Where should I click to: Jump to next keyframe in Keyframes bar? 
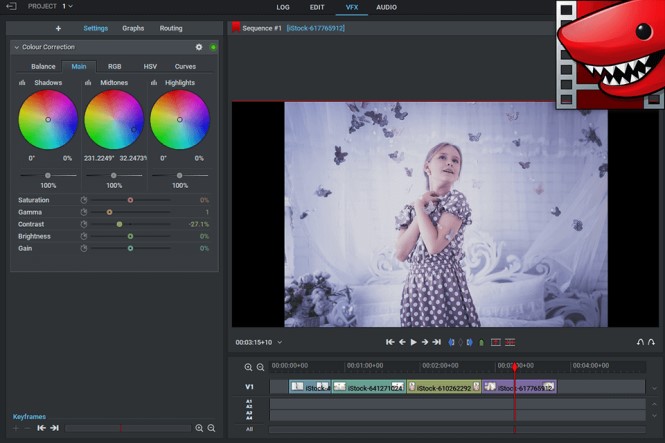point(55,428)
